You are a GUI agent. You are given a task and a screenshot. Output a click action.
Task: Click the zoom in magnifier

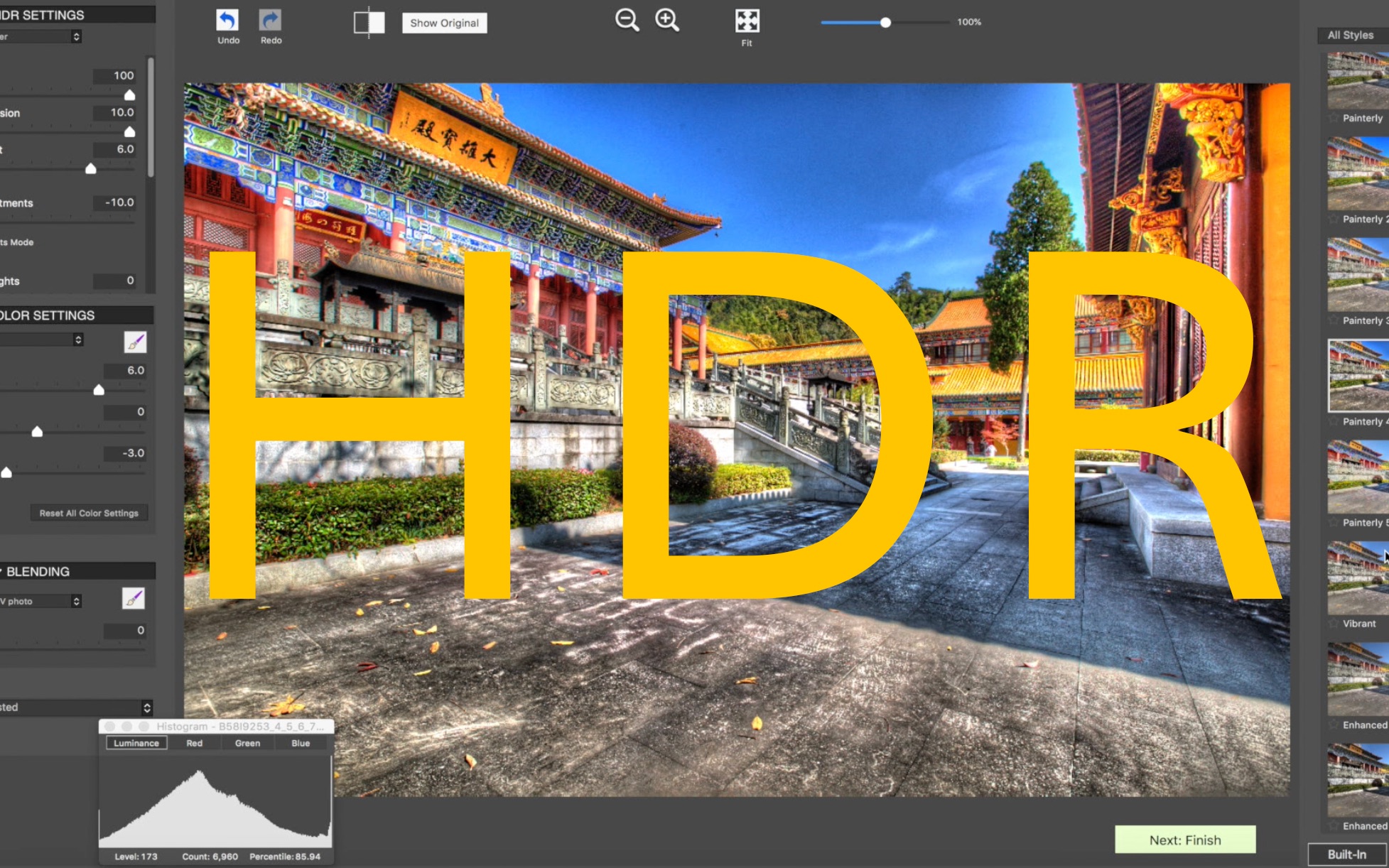(x=666, y=21)
